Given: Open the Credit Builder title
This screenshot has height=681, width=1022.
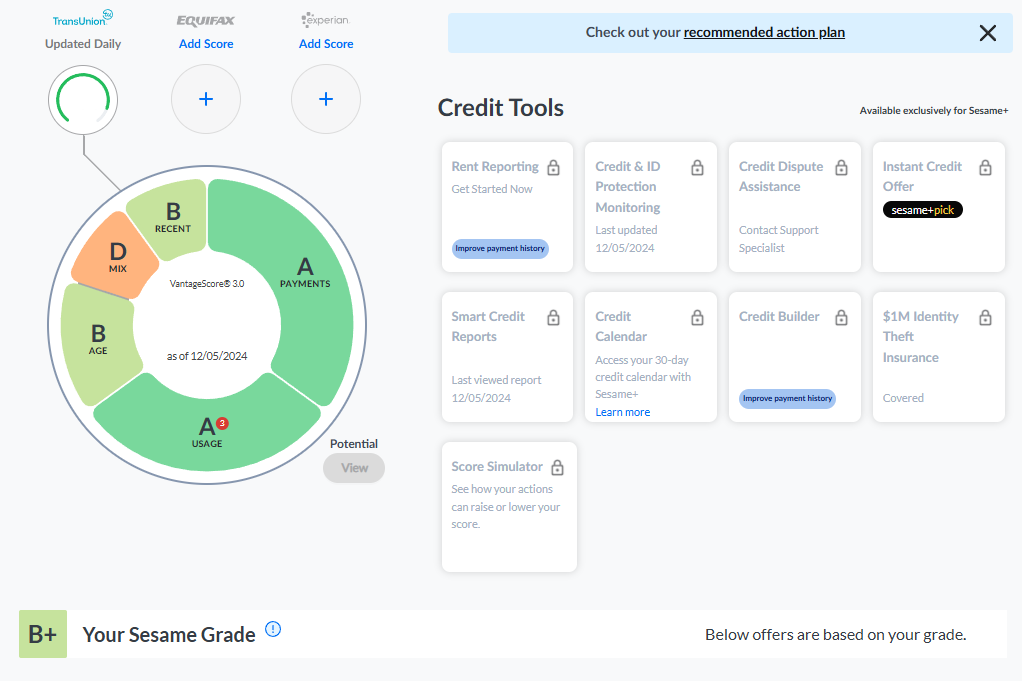Looking at the screenshot, I should (779, 317).
